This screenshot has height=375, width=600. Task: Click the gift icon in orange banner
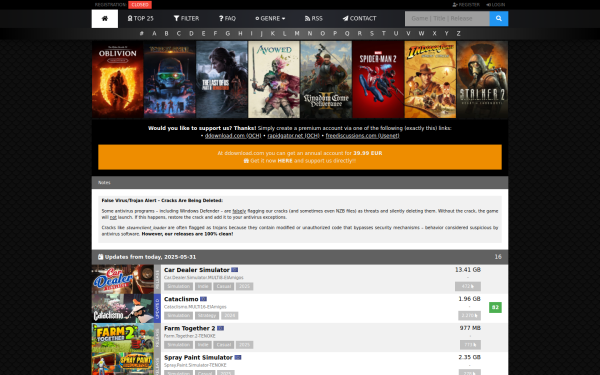click(246, 161)
